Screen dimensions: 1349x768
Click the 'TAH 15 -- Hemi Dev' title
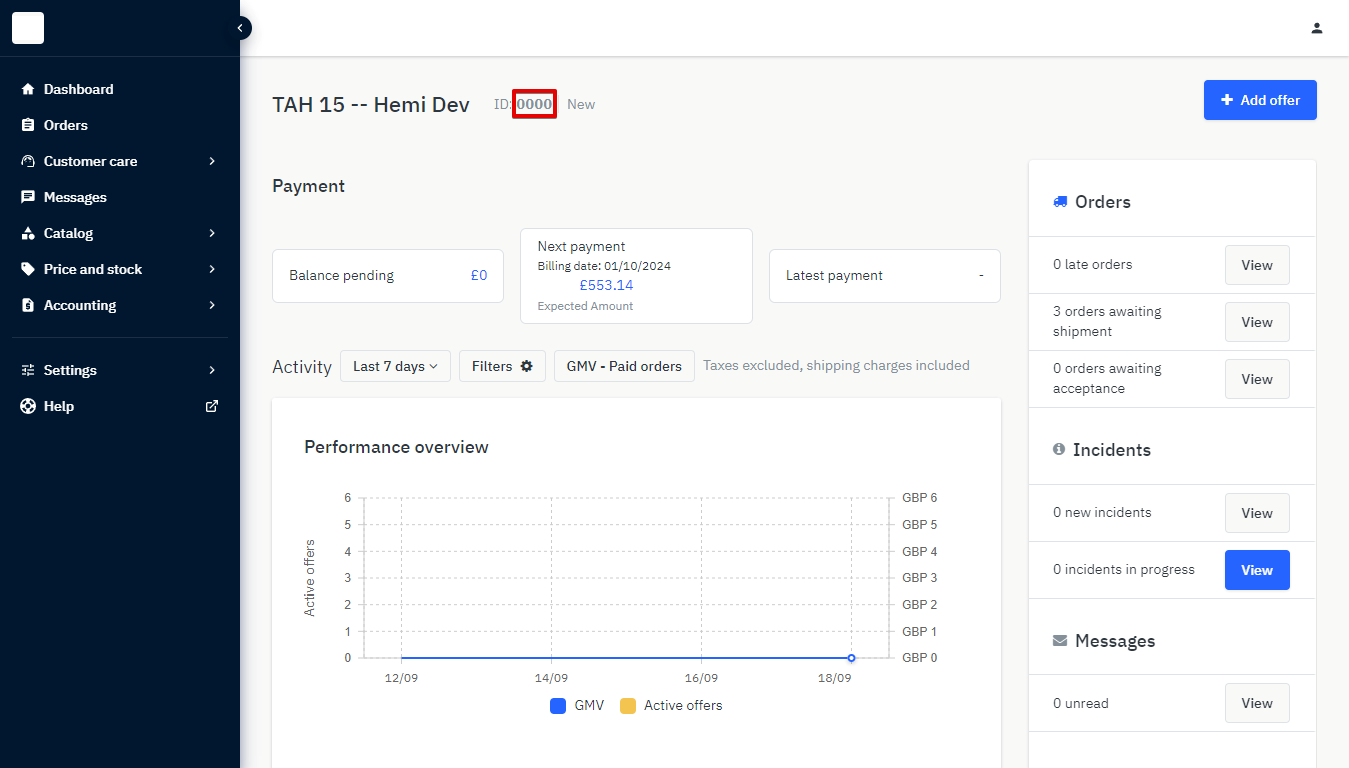click(x=371, y=104)
